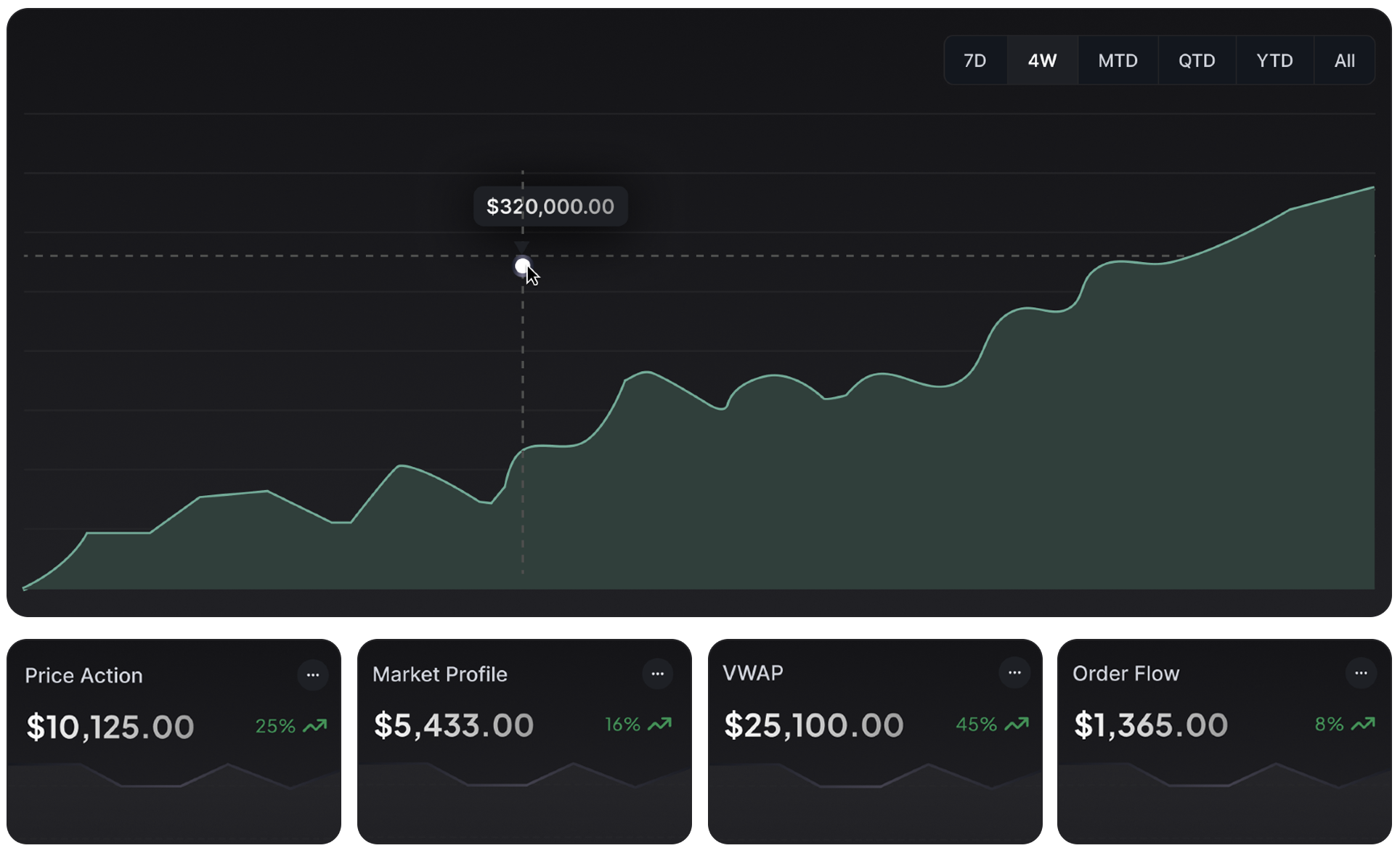Deselect the active 4W range

click(1042, 60)
